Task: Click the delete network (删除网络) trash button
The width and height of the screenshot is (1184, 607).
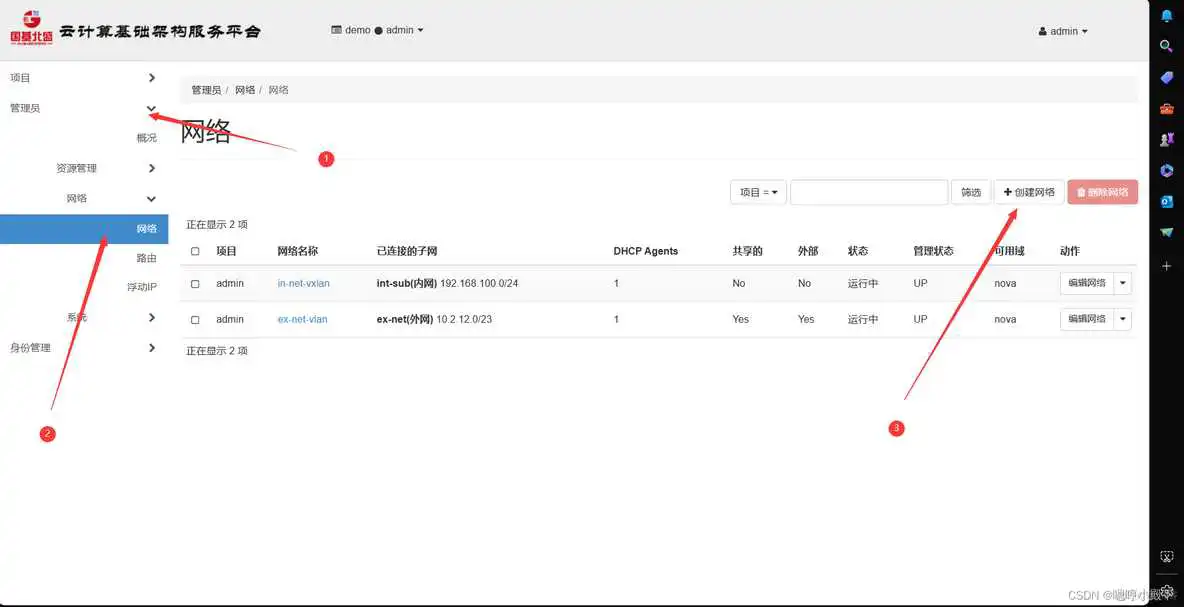Action: click(1102, 191)
